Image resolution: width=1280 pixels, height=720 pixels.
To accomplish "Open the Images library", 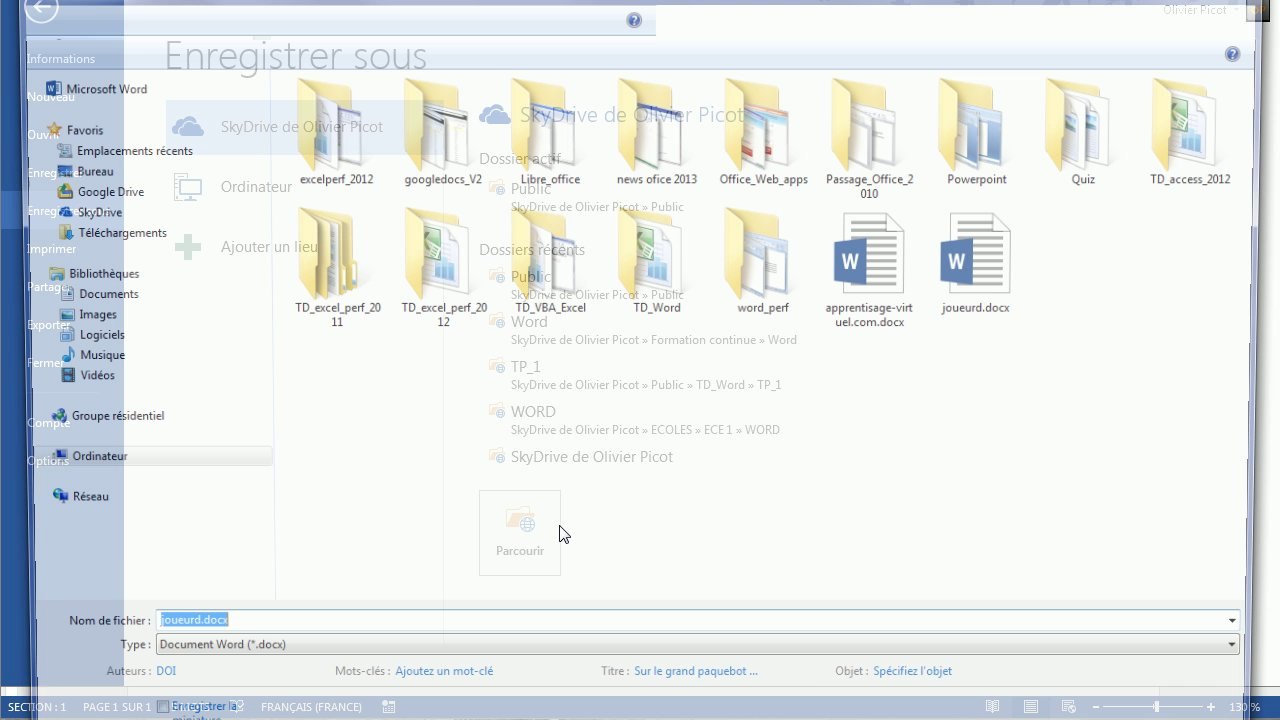I will (88, 314).
